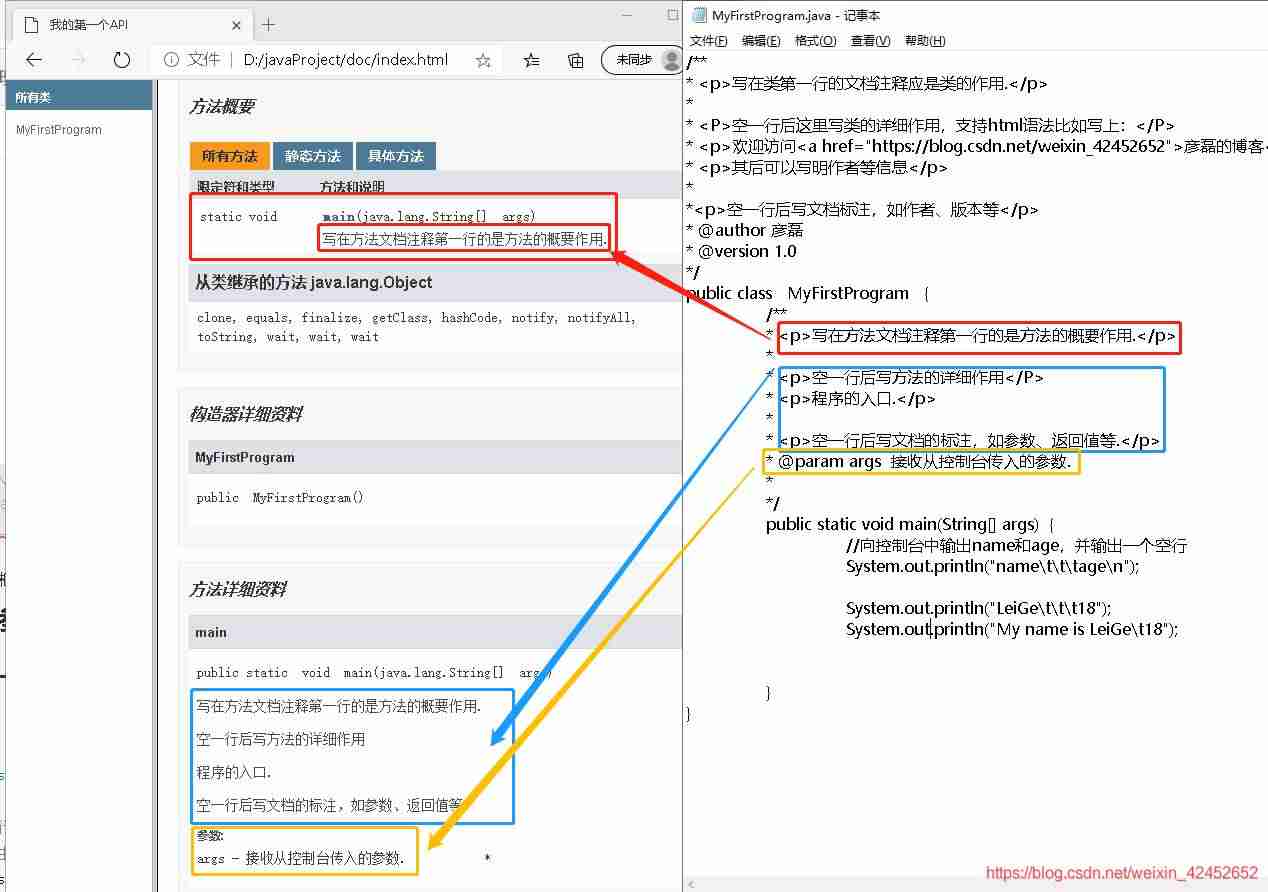
Task: Click Notepad horizontal scrollbar left arrow
Action: (693, 884)
